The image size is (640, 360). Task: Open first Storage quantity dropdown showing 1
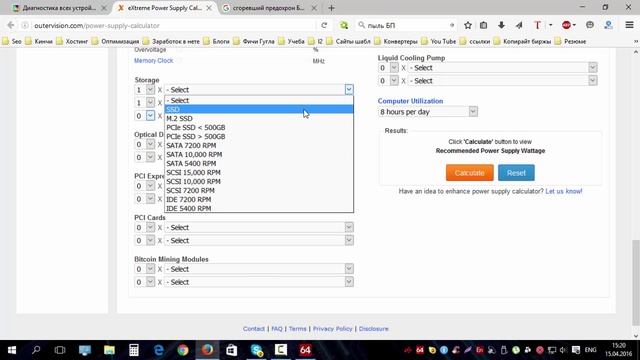click(144, 90)
